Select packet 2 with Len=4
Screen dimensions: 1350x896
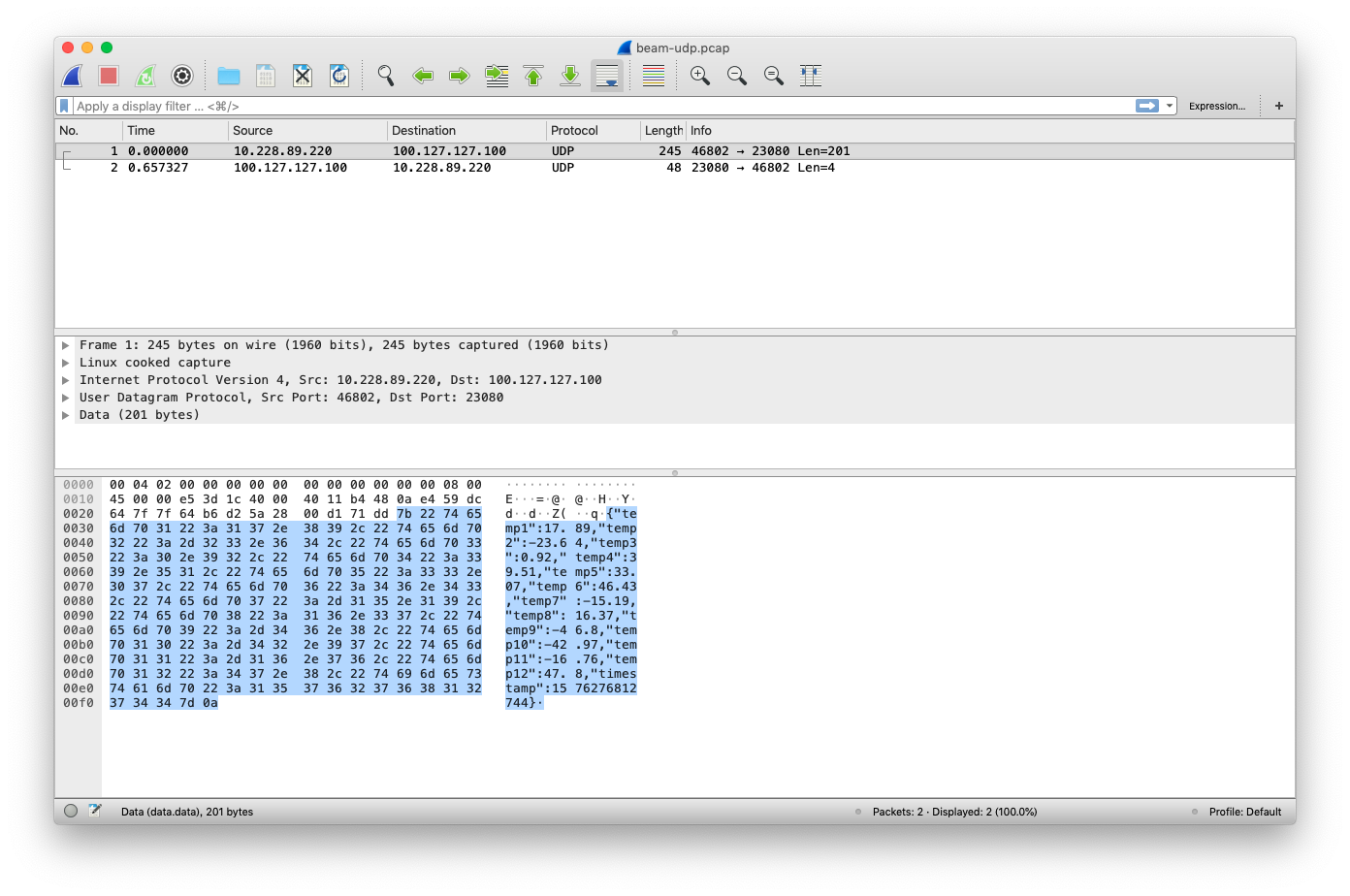675,168
